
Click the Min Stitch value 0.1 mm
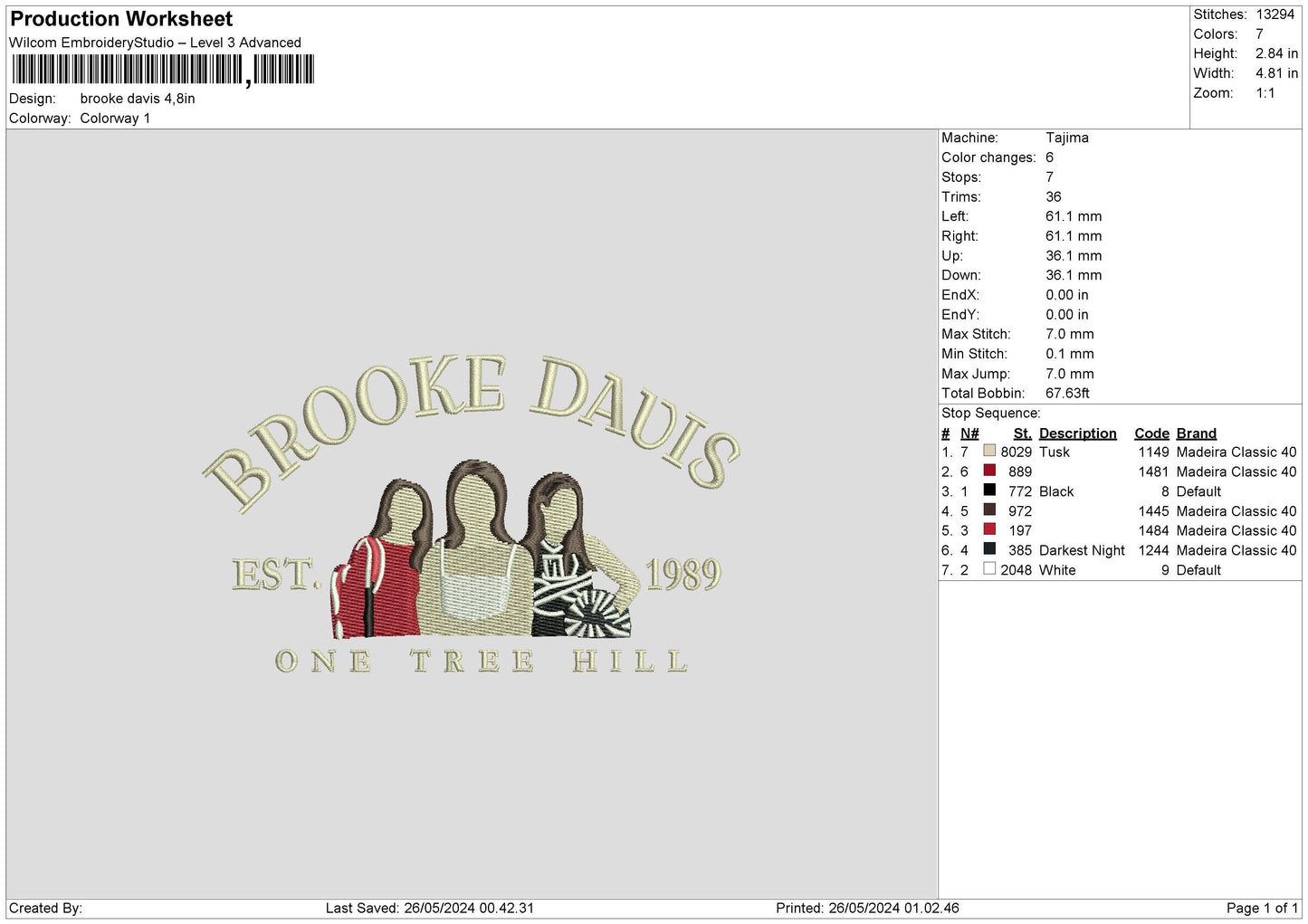[x=1070, y=354]
